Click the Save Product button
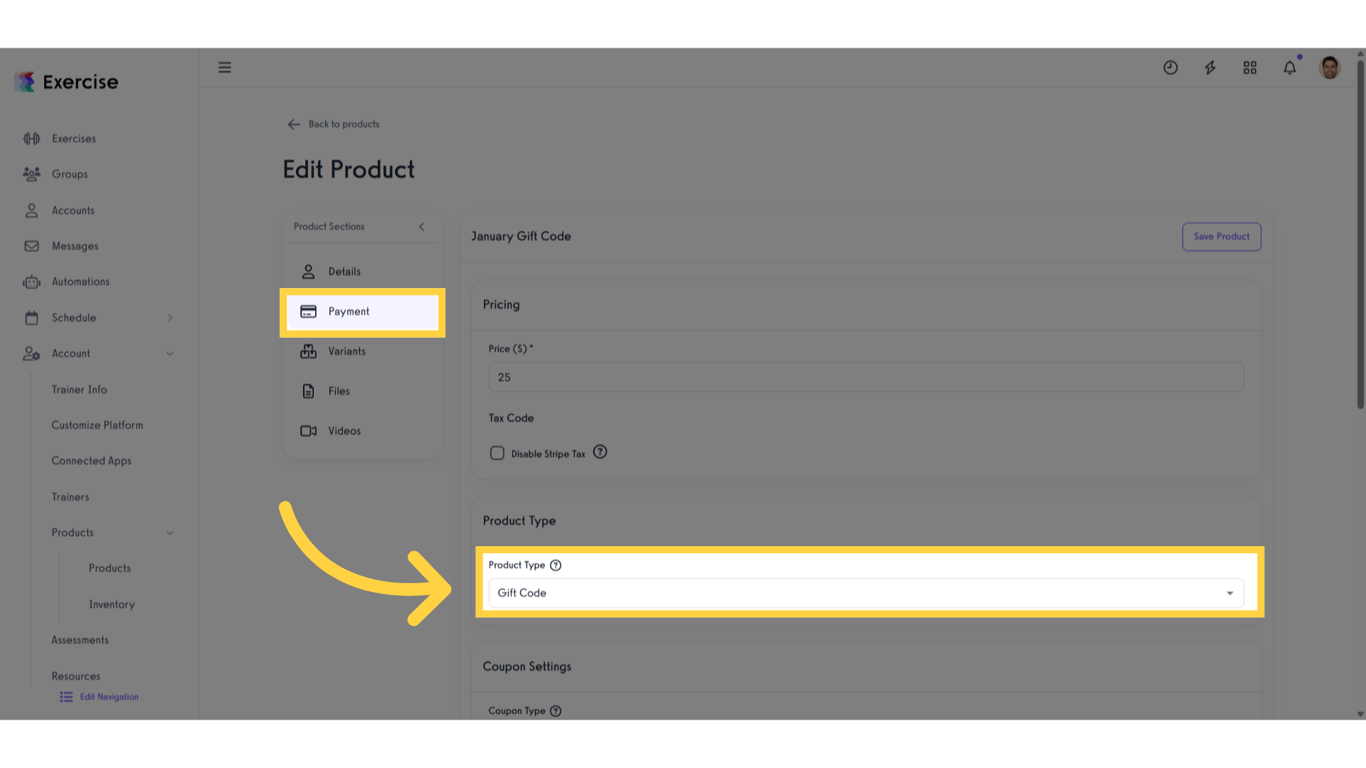 (1221, 236)
